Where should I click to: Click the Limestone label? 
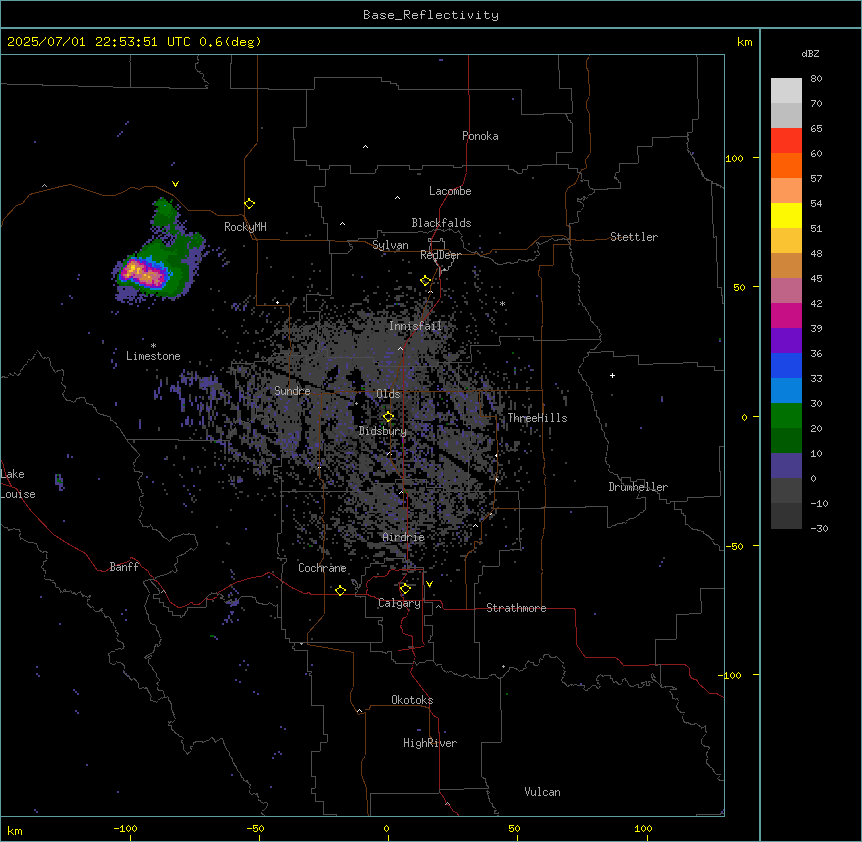(153, 356)
